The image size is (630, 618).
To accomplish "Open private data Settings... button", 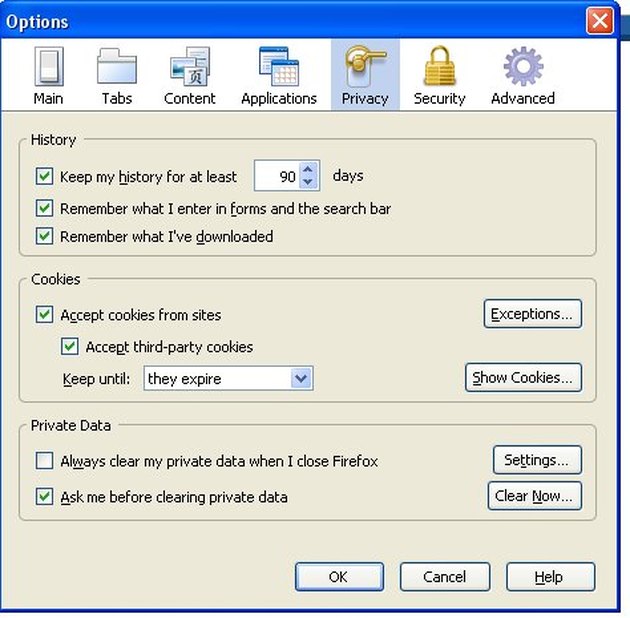I will pos(537,460).
